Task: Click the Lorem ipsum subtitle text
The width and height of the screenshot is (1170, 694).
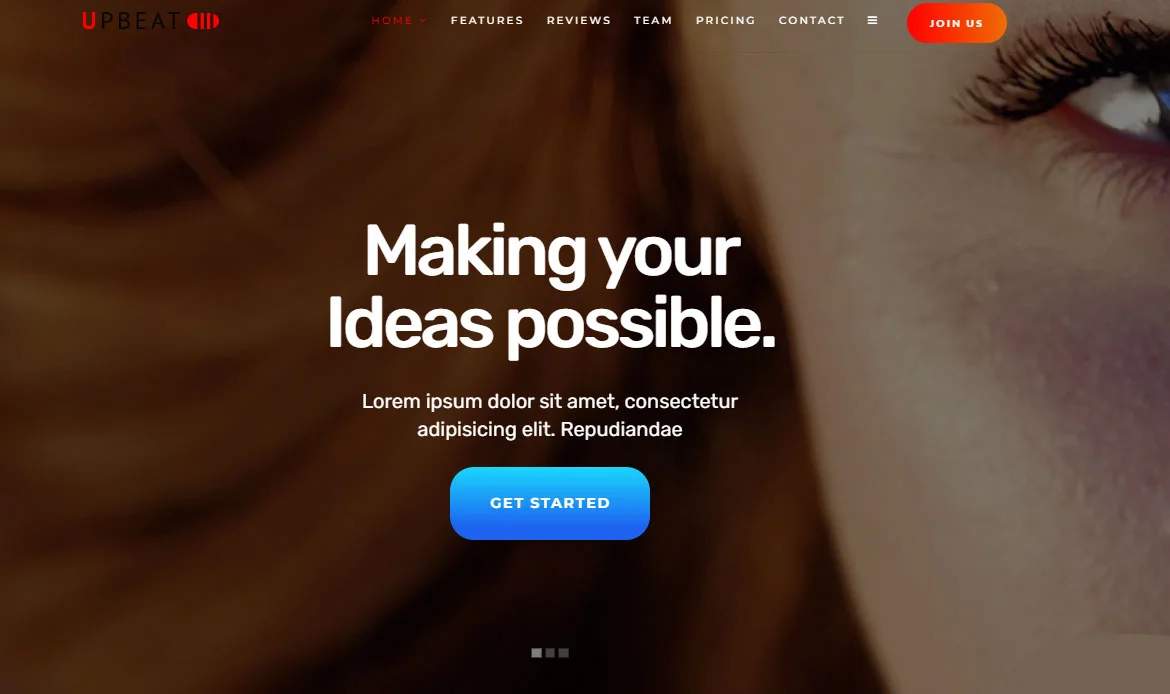Action: [550, 416]
